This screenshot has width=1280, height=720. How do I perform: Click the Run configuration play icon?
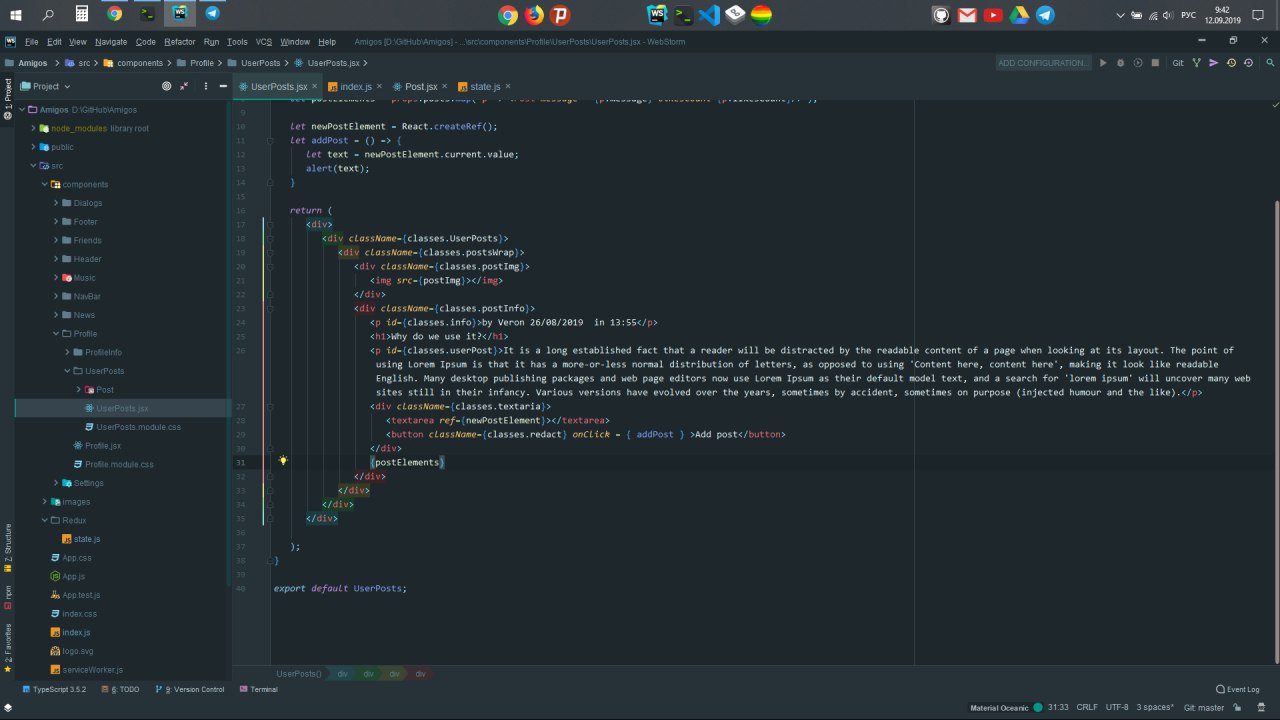(1103, 63)
